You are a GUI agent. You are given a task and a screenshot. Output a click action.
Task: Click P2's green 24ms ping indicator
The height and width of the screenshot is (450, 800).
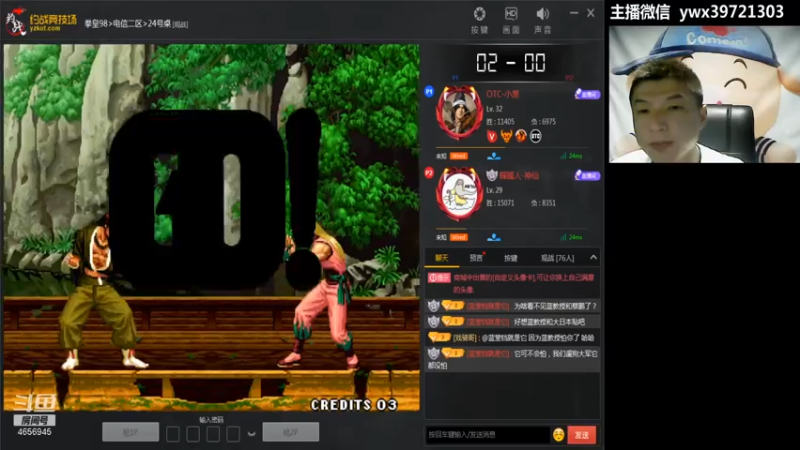pyautogui.click(x=571, y=237)
